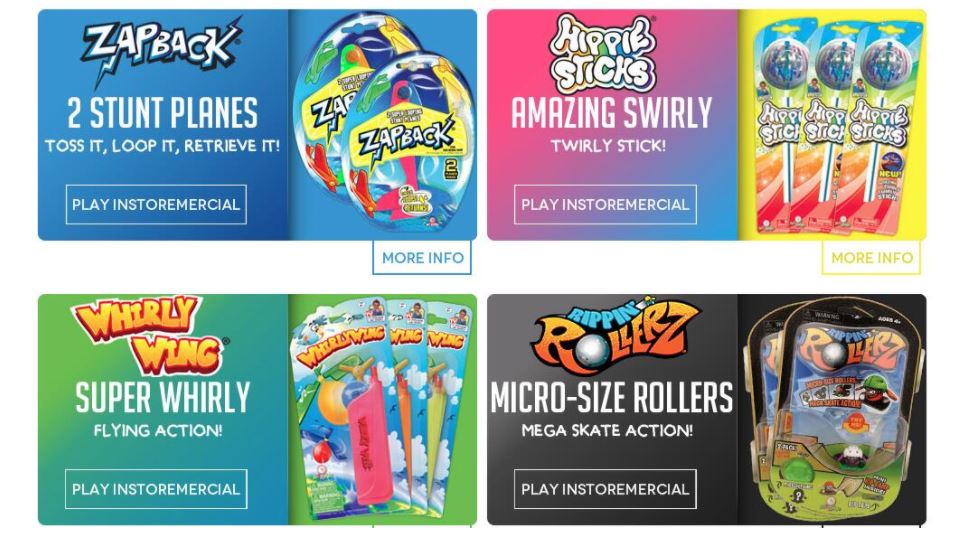Click the "Toss it, loop it, retrieve it!" tagline

[163, 147]
